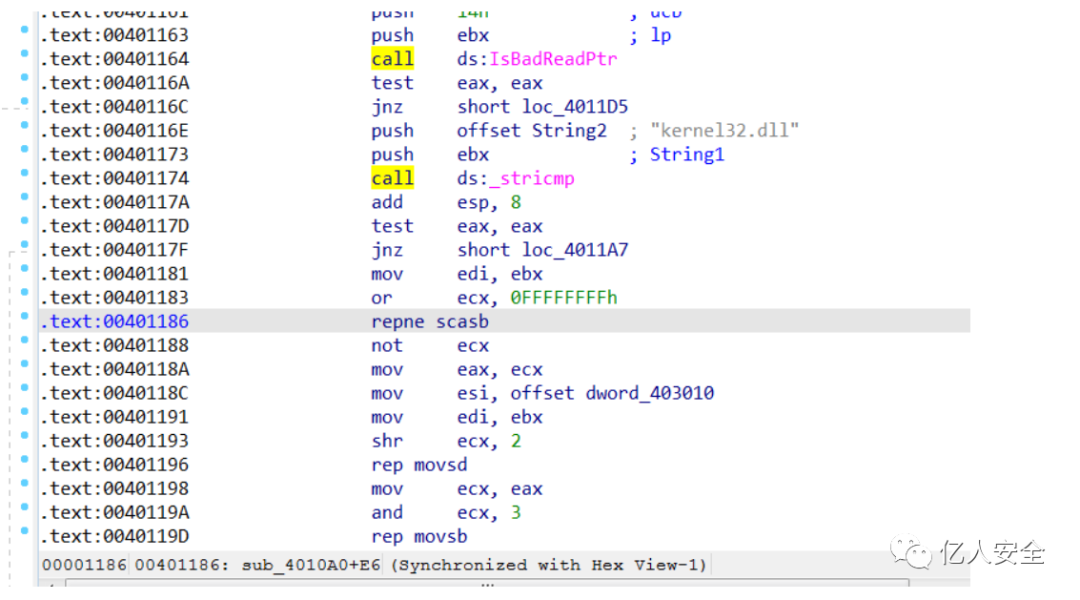Click the breakpoint dot at 00401174
Viewport: 1080px width, 600px height.
[25, 173]
